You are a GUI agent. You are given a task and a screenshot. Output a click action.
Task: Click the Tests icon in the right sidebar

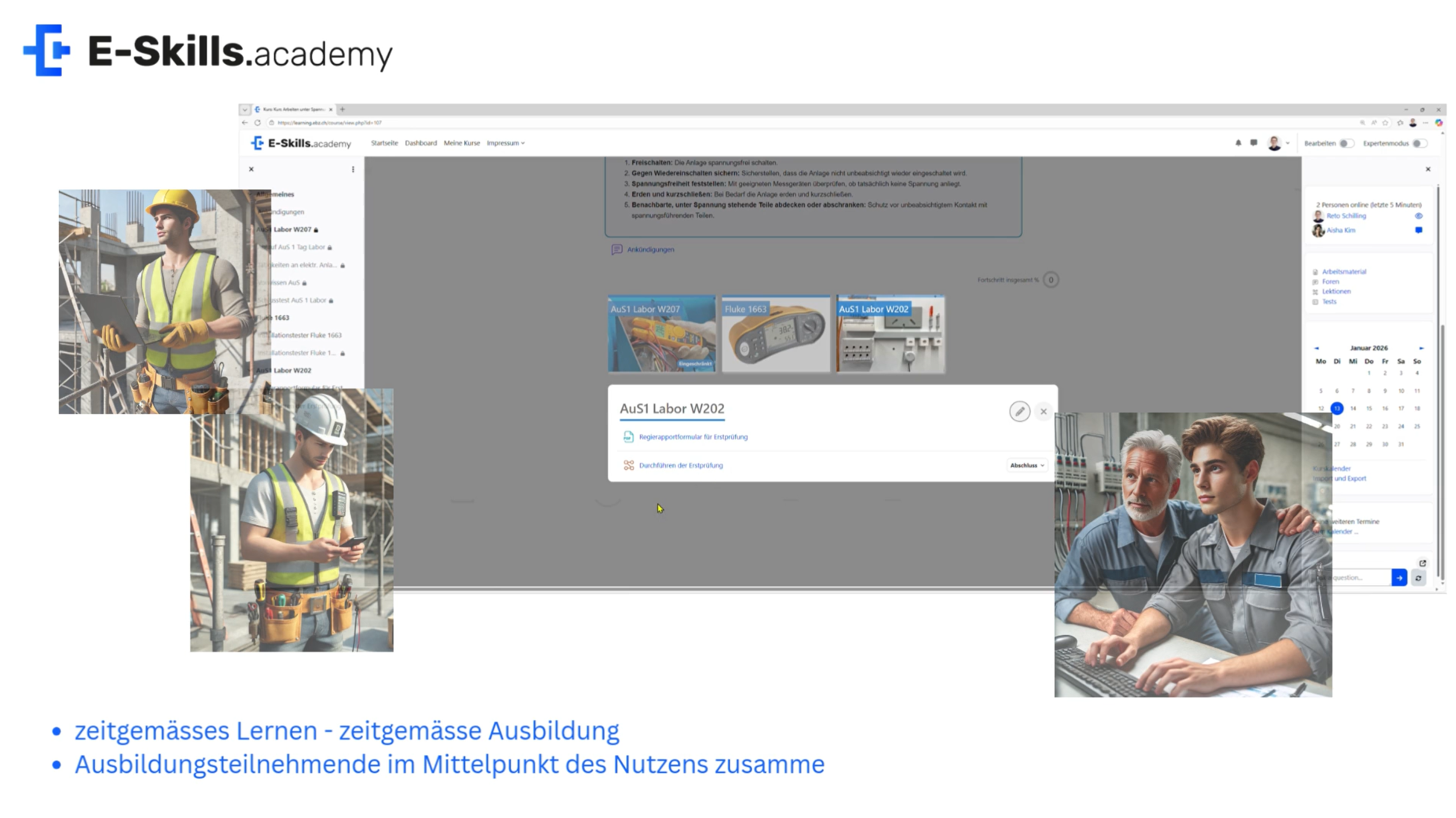1315,301
